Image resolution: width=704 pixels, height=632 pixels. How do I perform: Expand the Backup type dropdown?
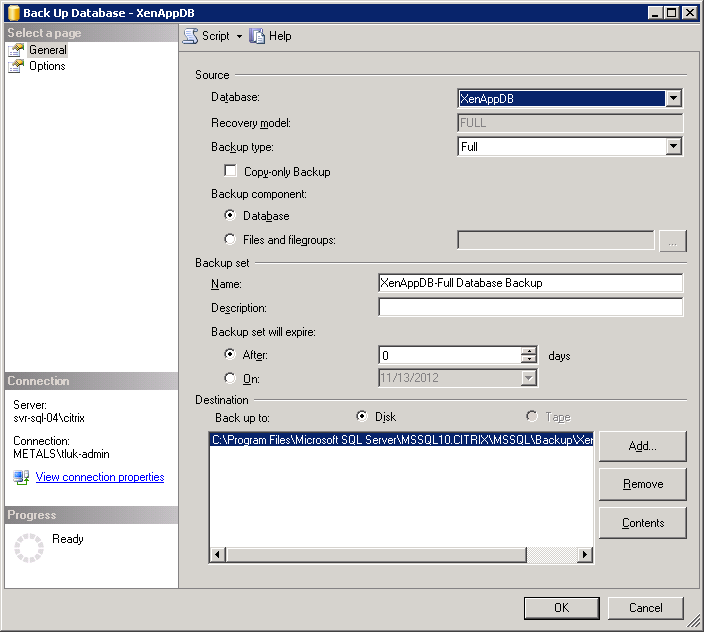(673, 146)
